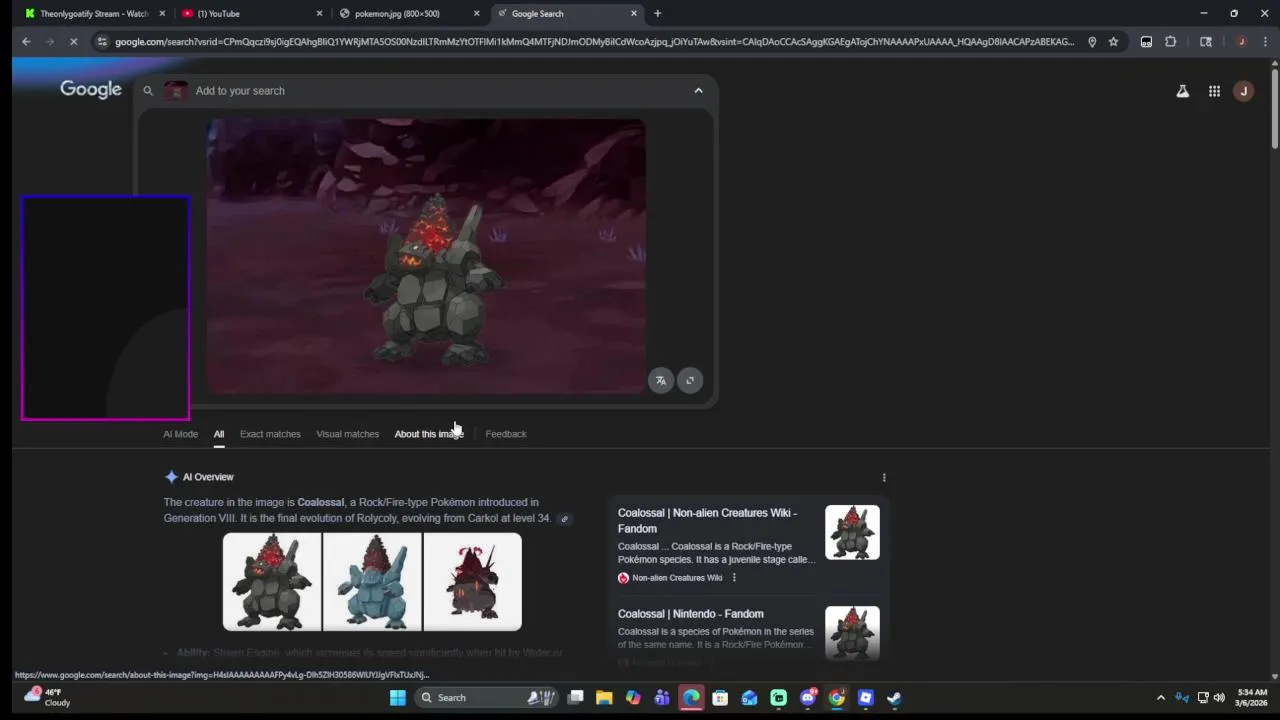Viewport: 1280px width, 720px height.
Task: Open Chrome profile avatar in toolbar
Action: tap(1241, 42)
